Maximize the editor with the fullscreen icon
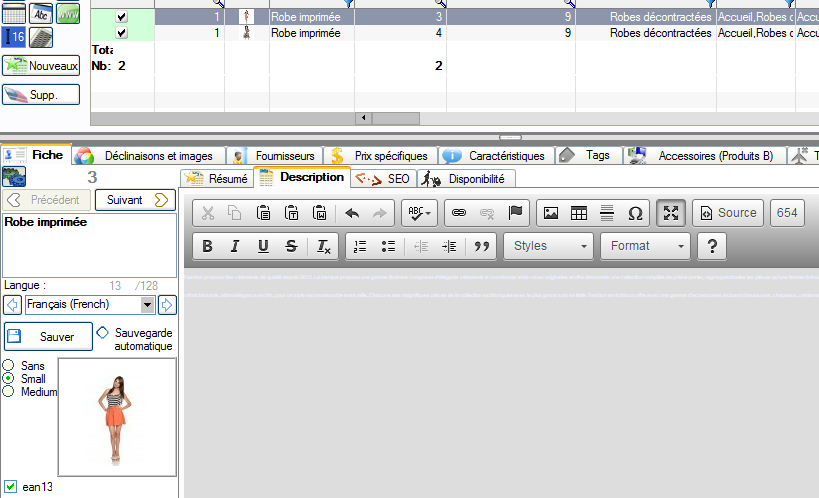 coord(671,213)
